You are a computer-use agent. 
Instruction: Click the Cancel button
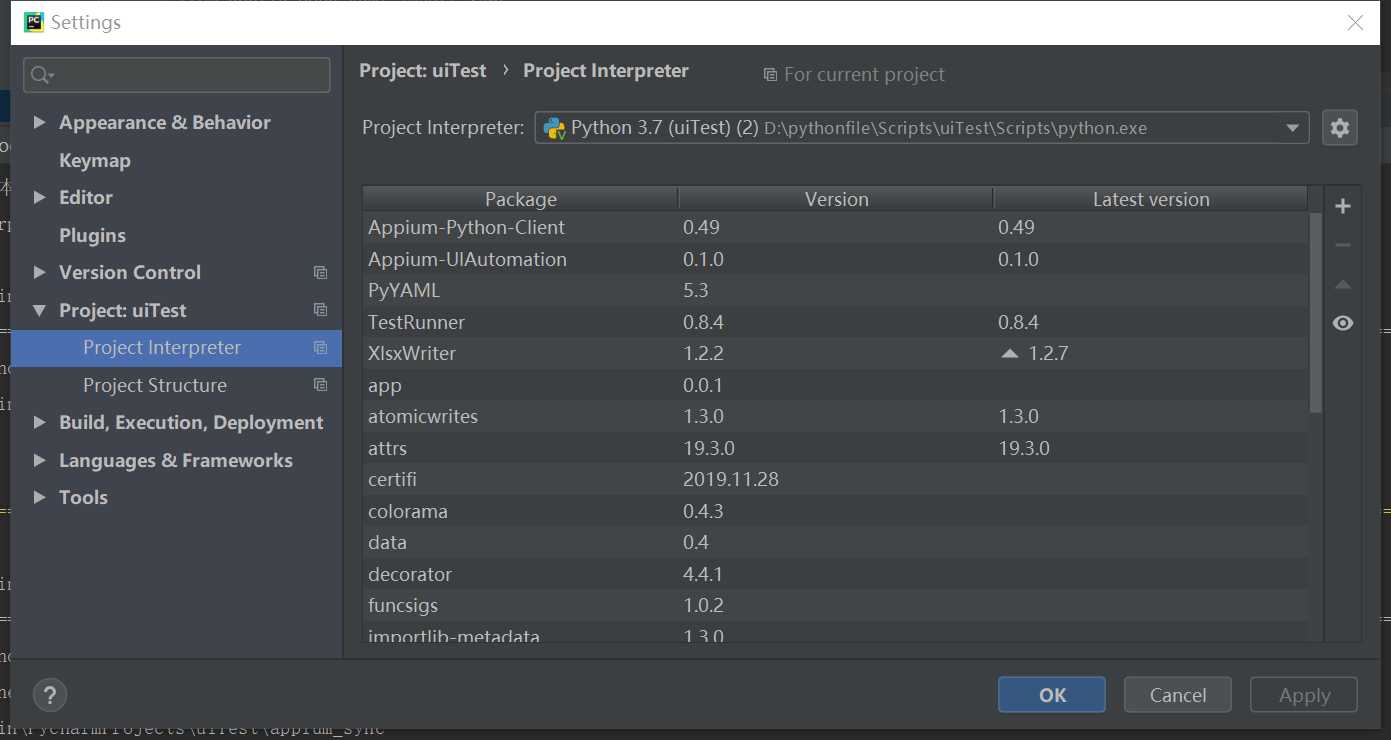[x=1178, y=695]
